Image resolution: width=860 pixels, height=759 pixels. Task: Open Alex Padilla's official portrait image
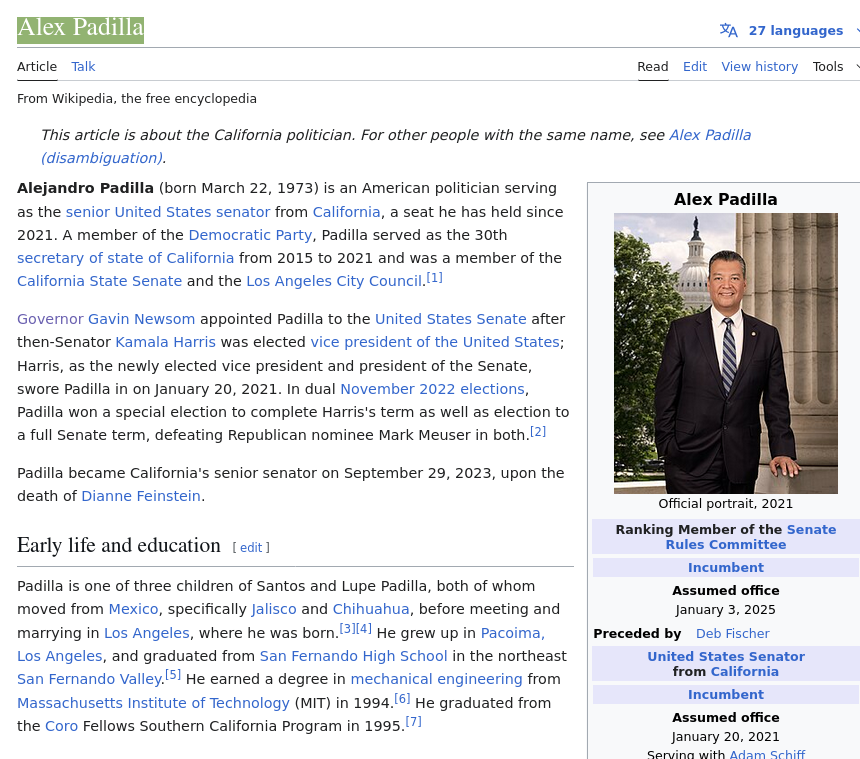click(x=726, y=353)
